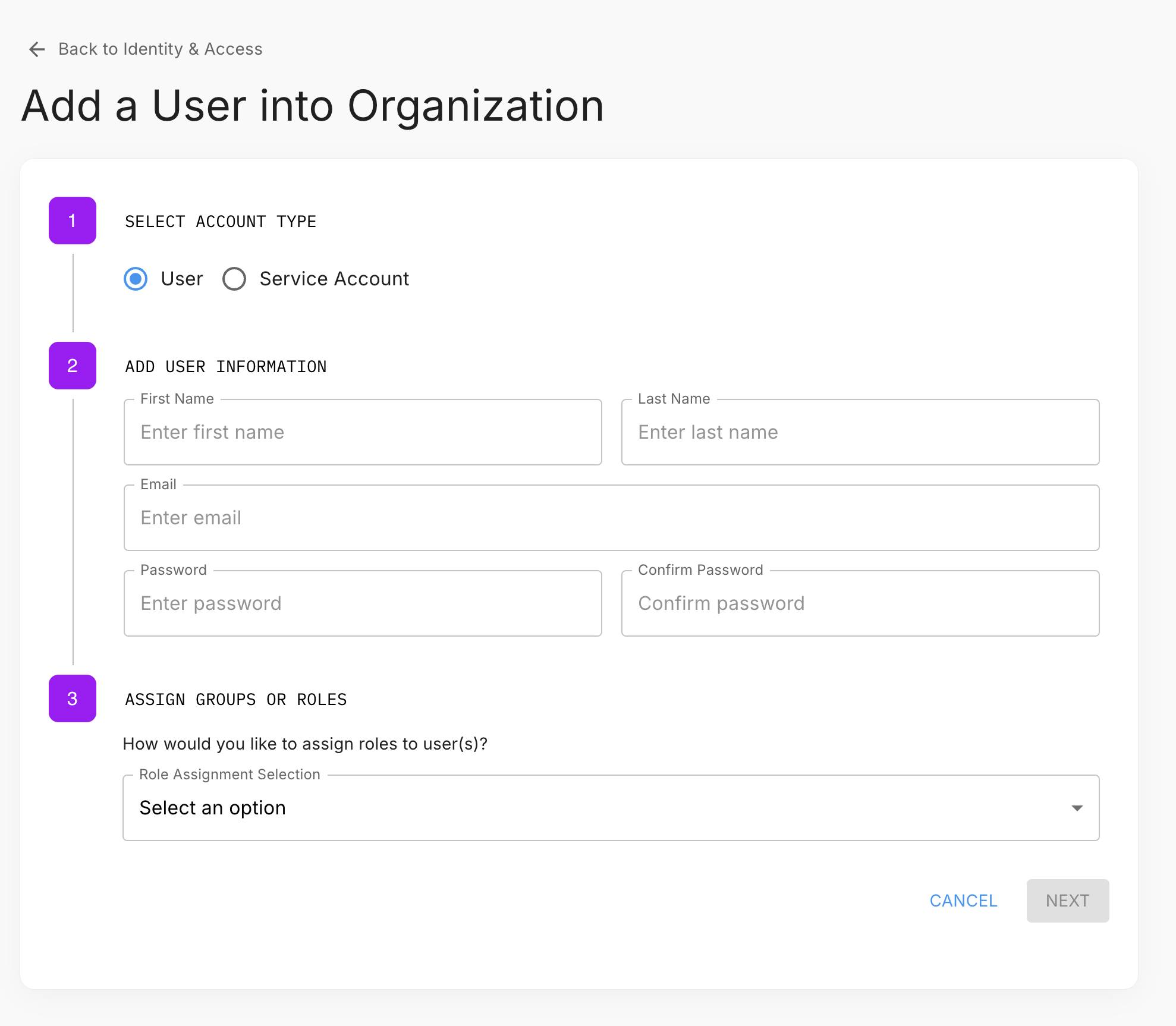Open the Role Assignment Selection dropdown
The height and width of the screenshot is (1026, 1176).
611,808
